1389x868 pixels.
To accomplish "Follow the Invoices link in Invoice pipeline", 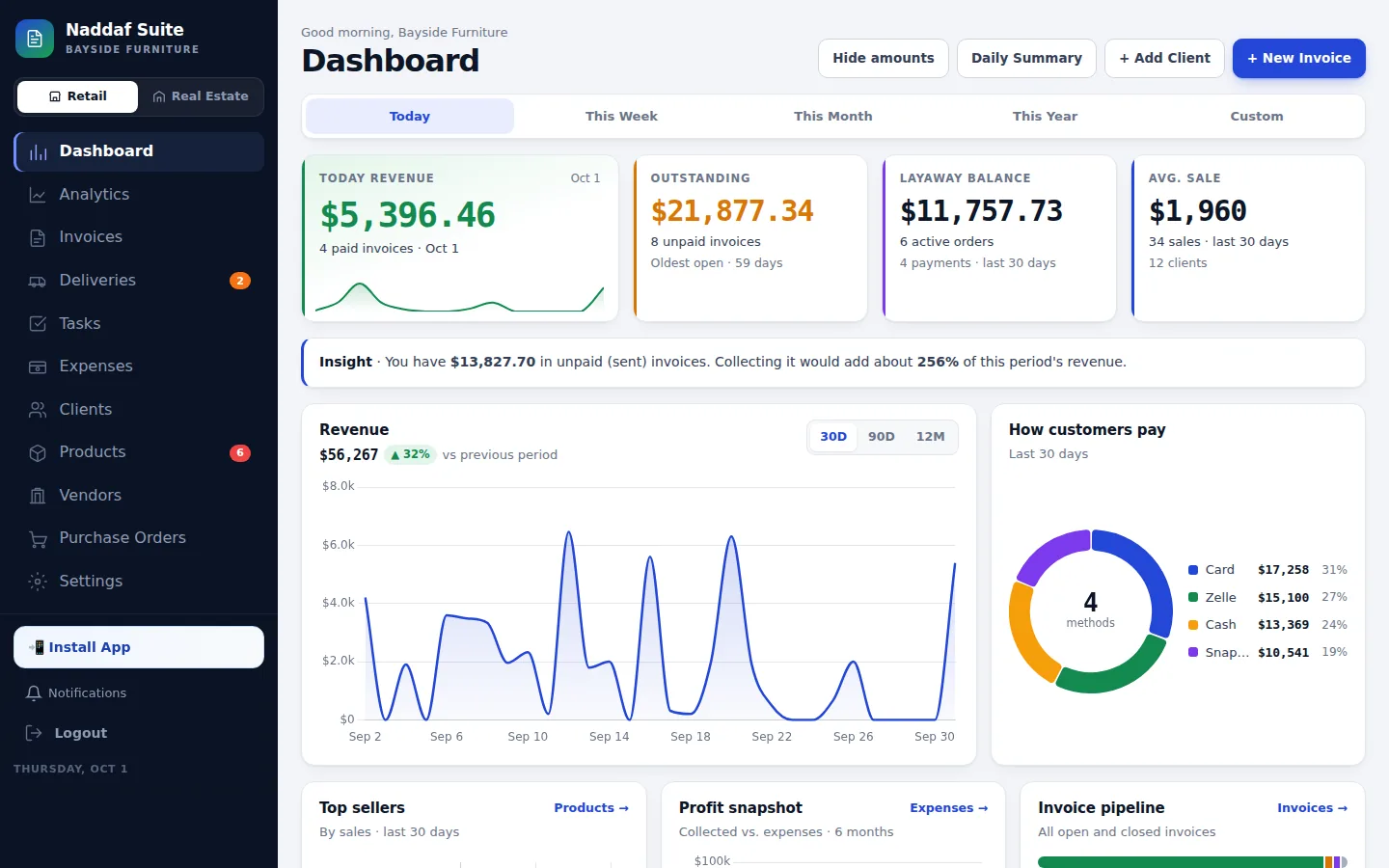I will [1313, 808].
